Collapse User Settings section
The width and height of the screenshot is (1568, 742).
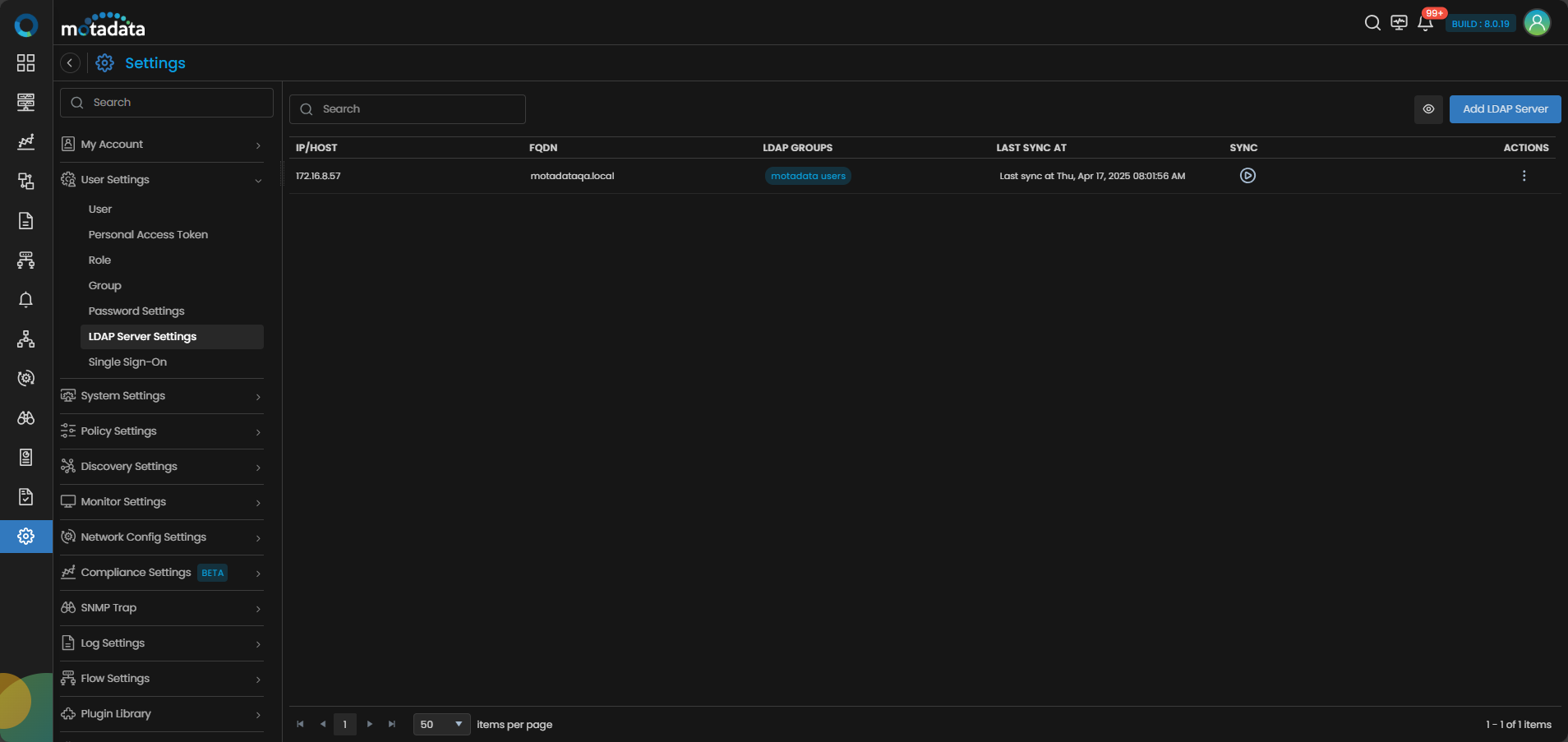(162, 180)
